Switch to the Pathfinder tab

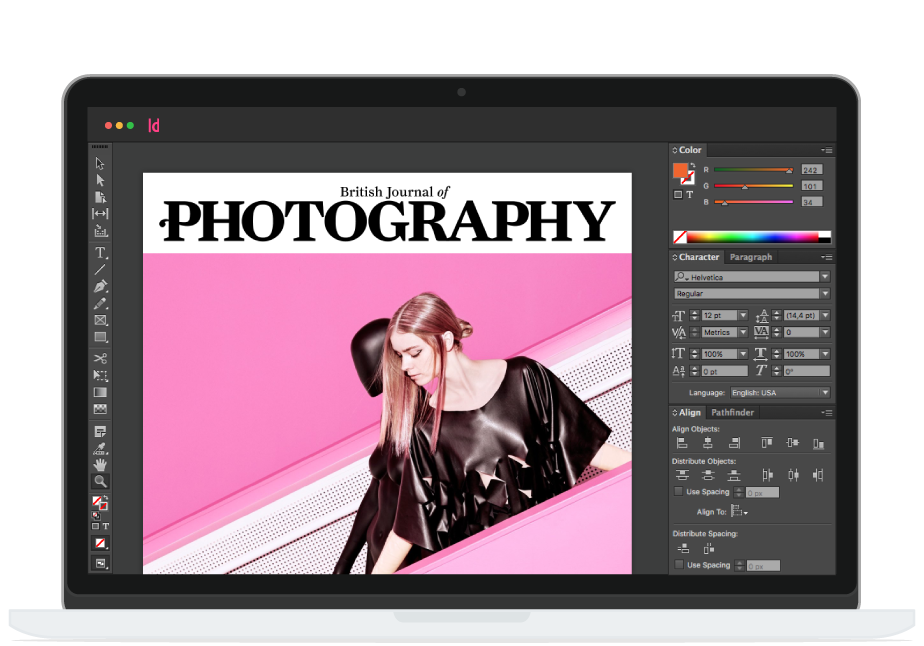[x=732, y=413]
